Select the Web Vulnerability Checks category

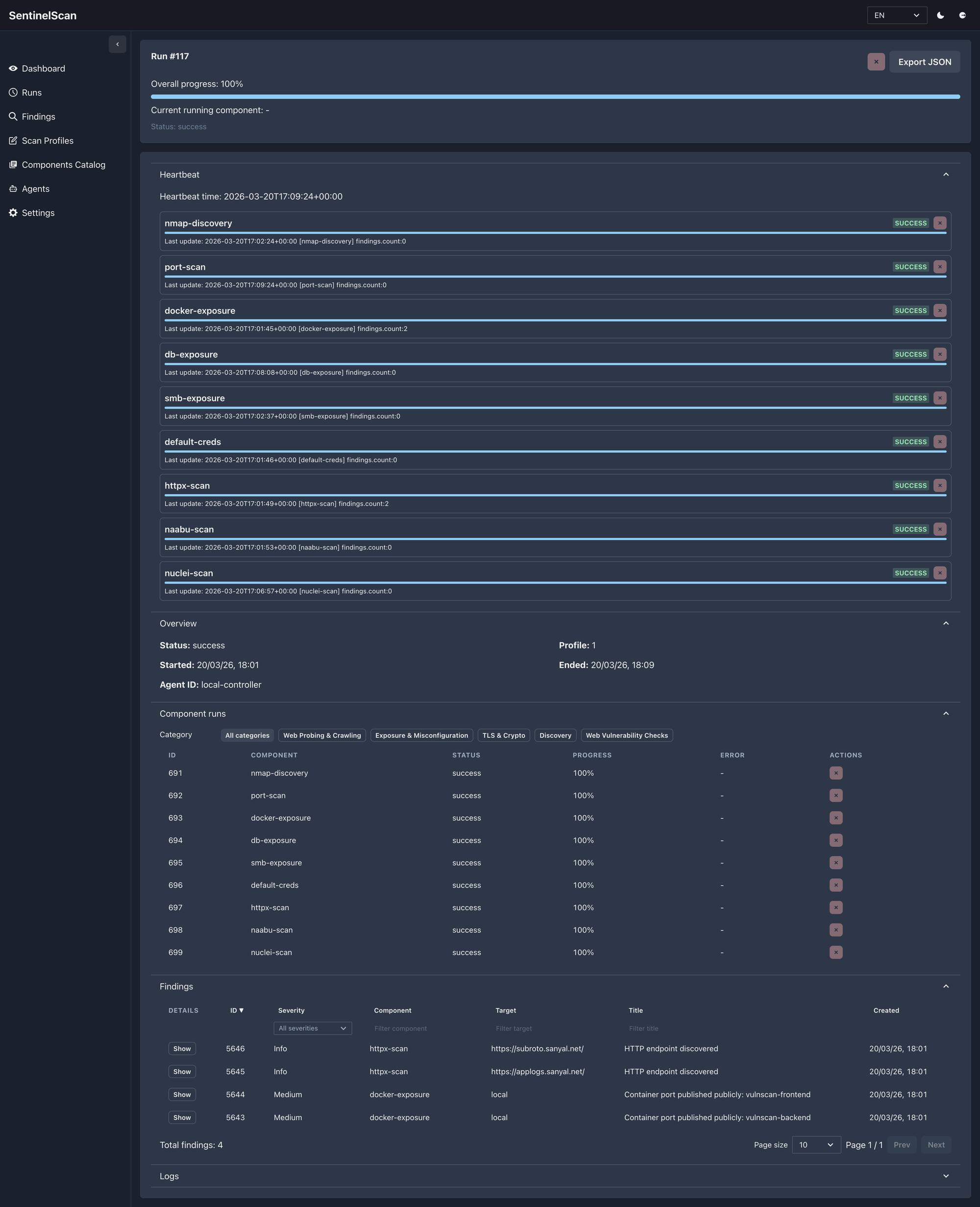pyautogui.click(x=626, y=735)
